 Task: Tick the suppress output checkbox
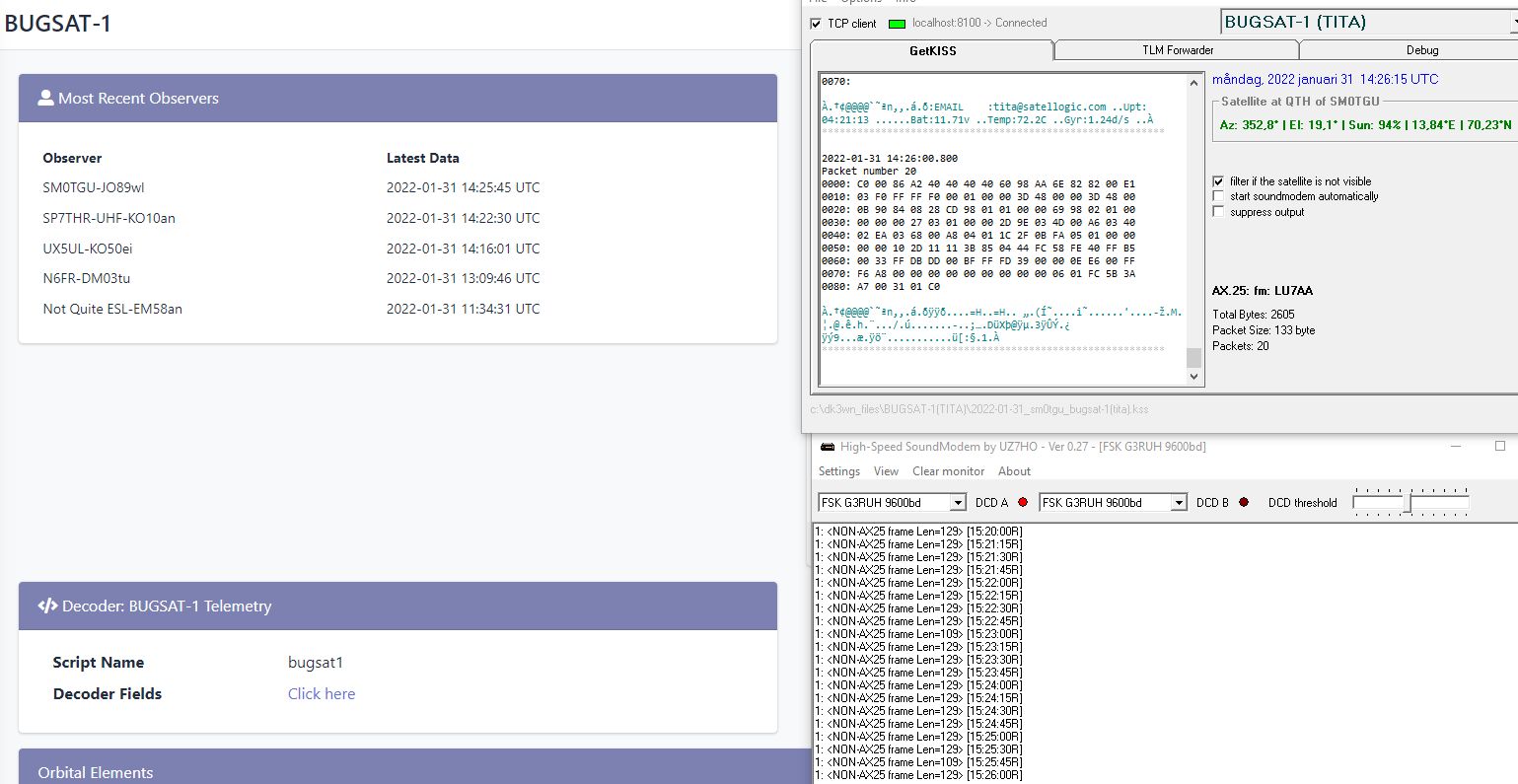tap(1219, 212)
